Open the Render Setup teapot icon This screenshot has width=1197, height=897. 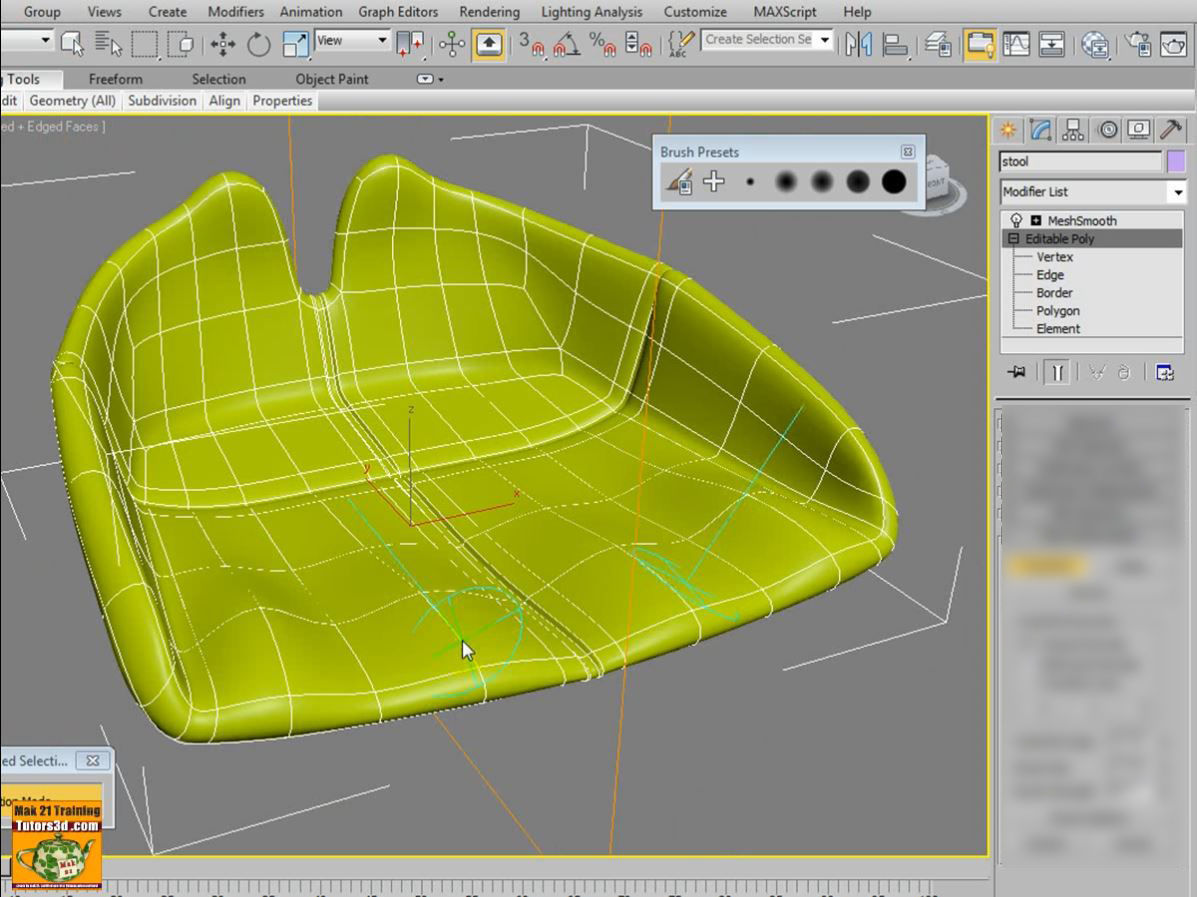tap(1138, 44)
